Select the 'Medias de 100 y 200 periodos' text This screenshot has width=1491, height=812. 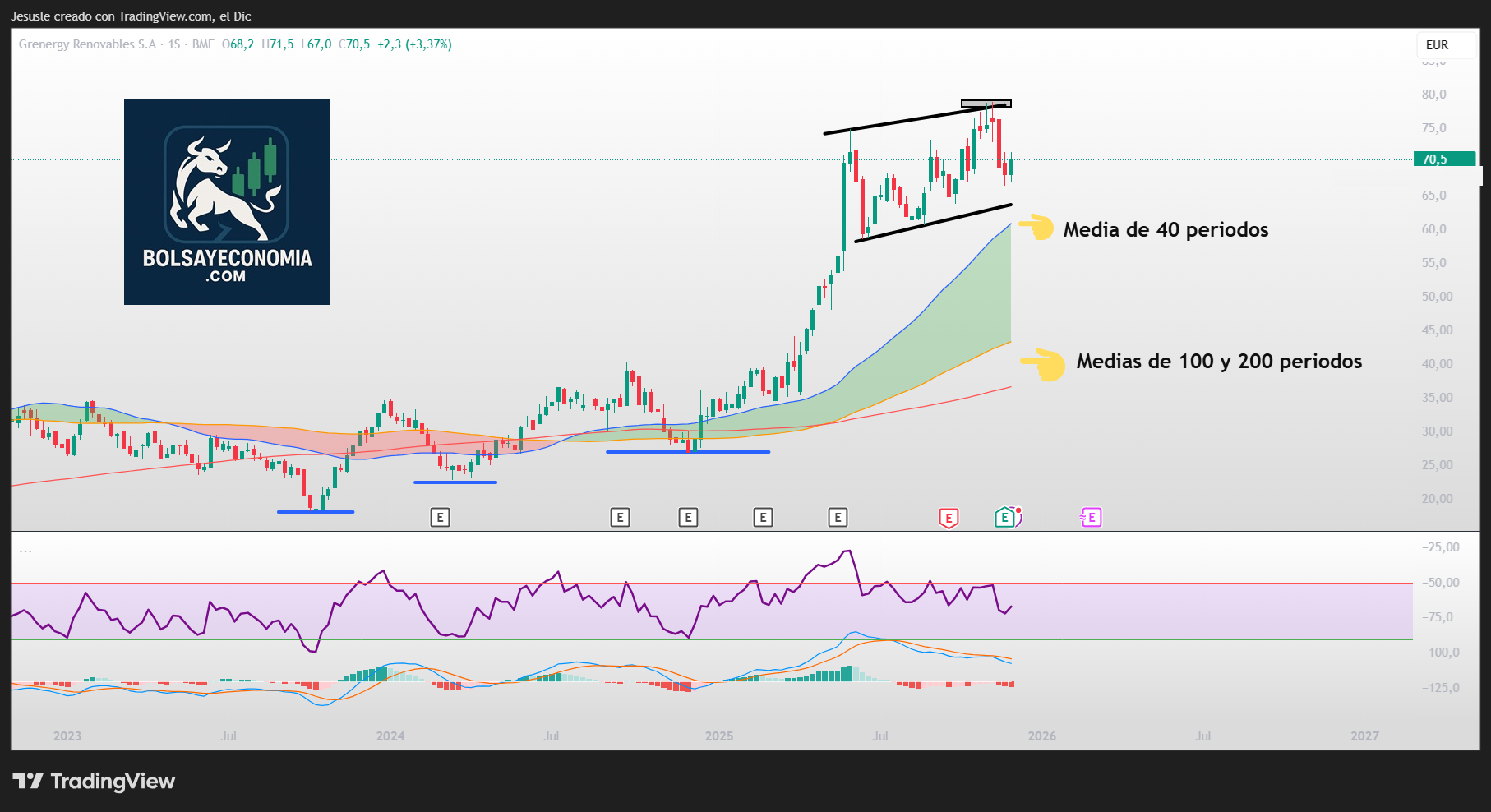coord(1219,362)
